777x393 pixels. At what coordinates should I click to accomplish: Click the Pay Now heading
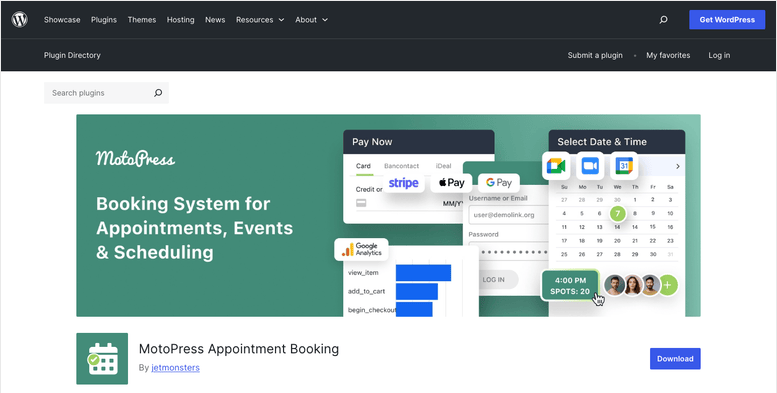pyautogui.click(x=372, y=142)
